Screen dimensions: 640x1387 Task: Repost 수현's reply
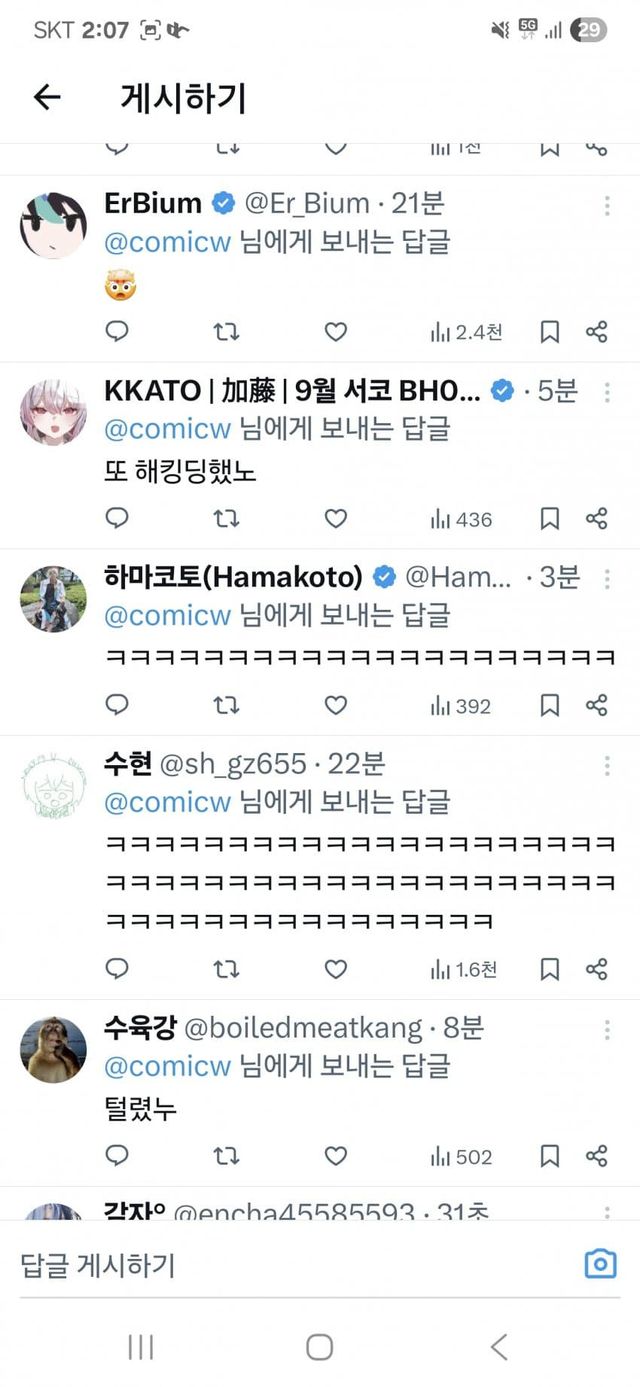(227, 969)
